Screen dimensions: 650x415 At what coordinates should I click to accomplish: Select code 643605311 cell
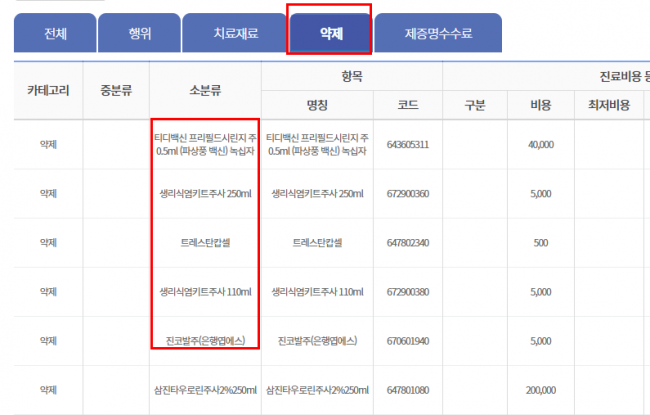click(408, 145)
